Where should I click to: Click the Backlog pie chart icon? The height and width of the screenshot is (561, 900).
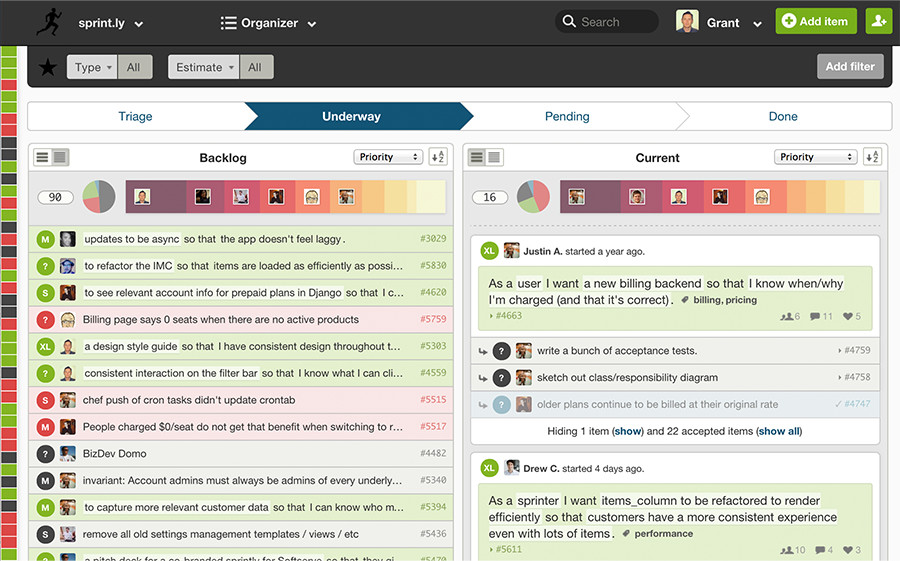click(98, 197)
